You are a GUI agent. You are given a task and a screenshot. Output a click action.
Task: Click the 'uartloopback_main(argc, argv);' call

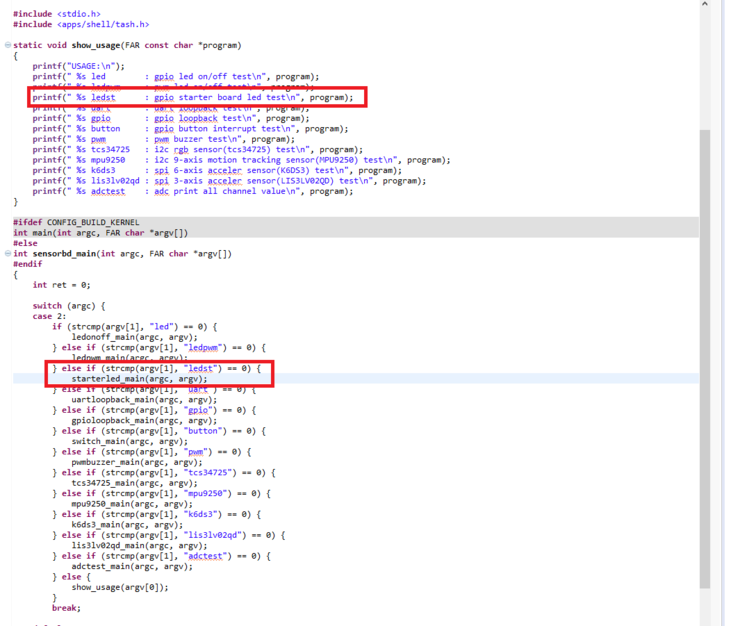click(144, 399)
